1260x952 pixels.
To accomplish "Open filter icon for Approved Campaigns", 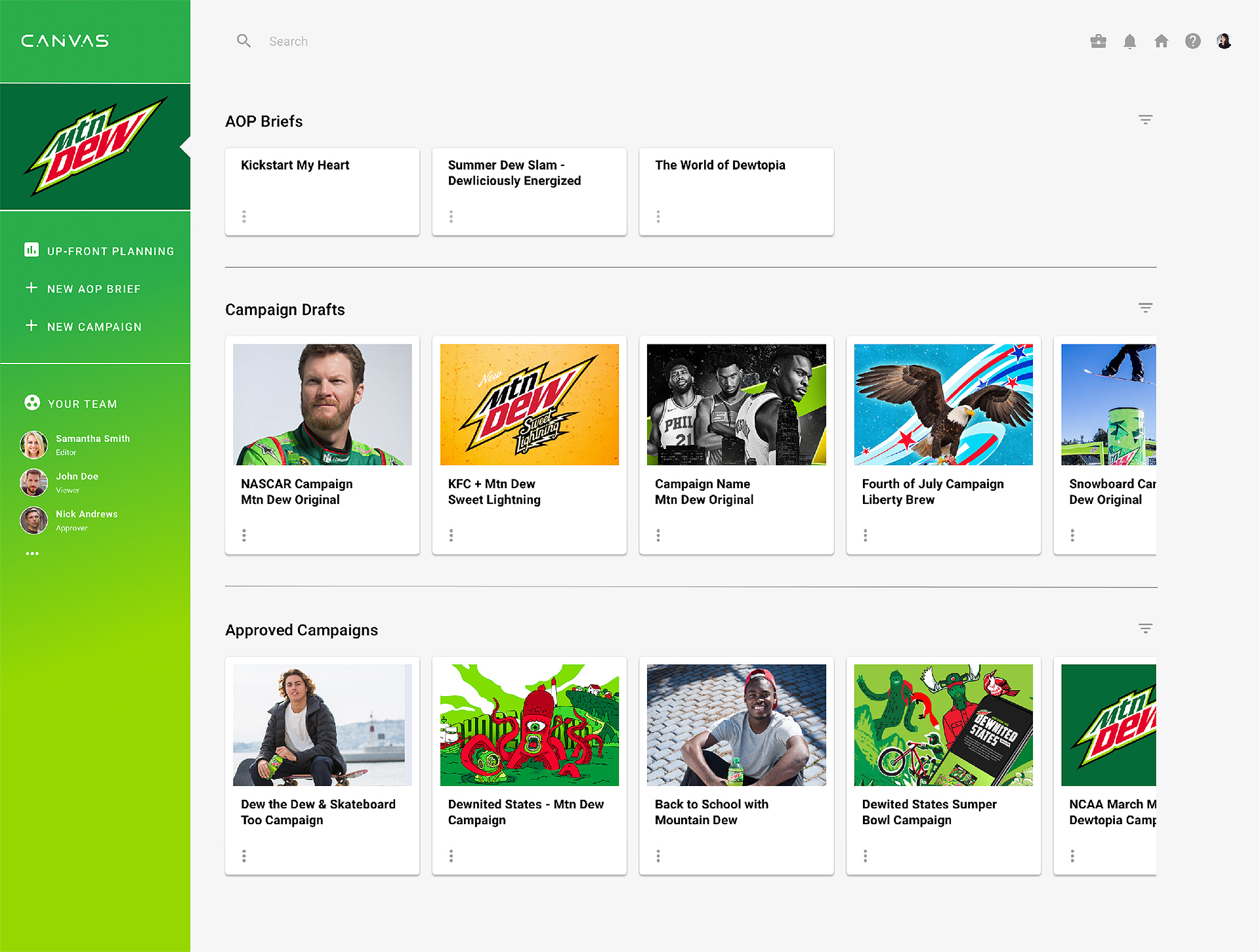I will 1145,629.
